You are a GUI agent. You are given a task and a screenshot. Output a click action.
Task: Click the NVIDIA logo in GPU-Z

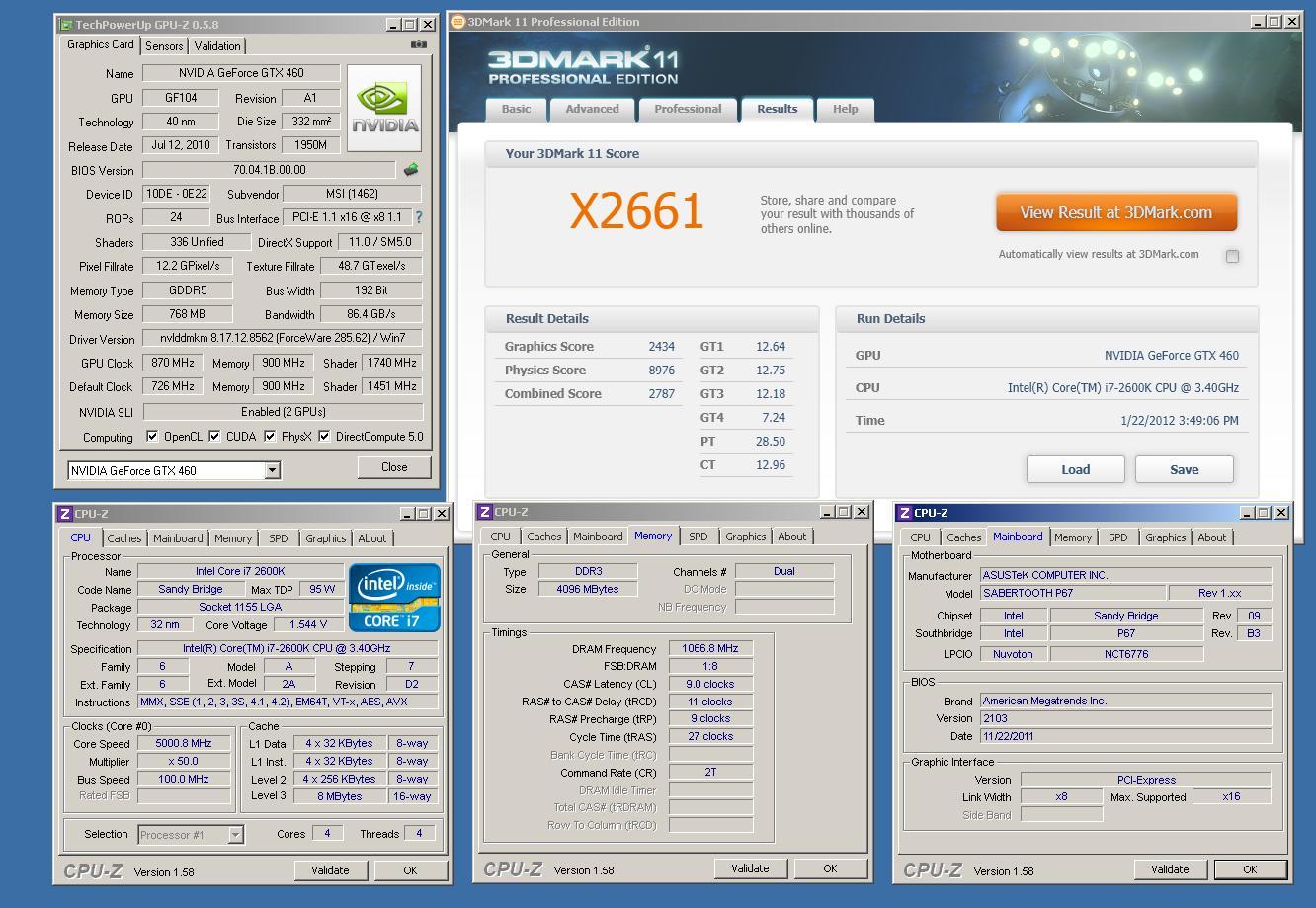[384, 109]
